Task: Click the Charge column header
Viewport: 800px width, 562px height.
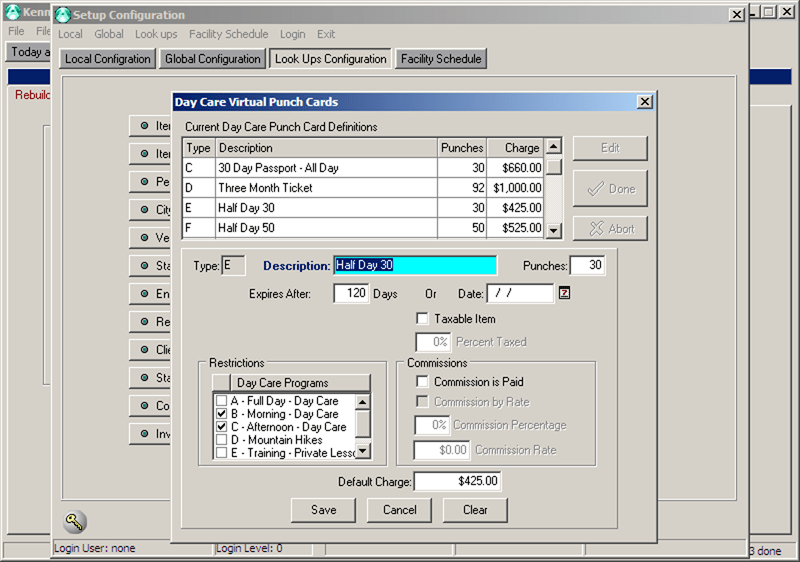Action: 515,148
